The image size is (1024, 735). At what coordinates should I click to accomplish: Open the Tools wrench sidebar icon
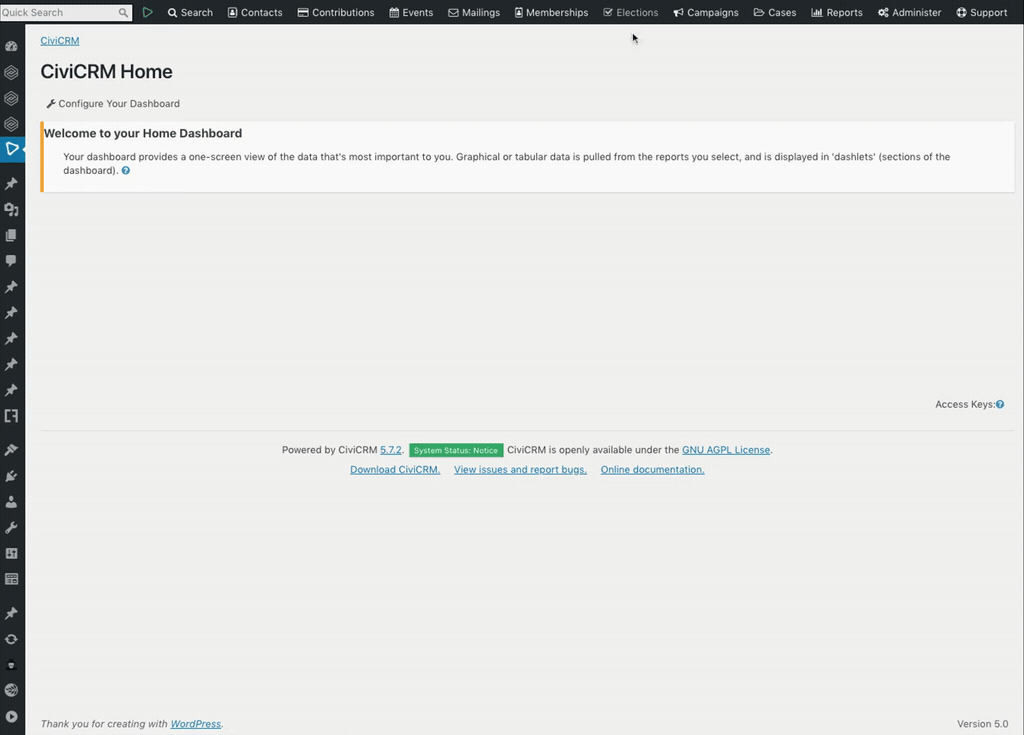[x=12, y=527]
